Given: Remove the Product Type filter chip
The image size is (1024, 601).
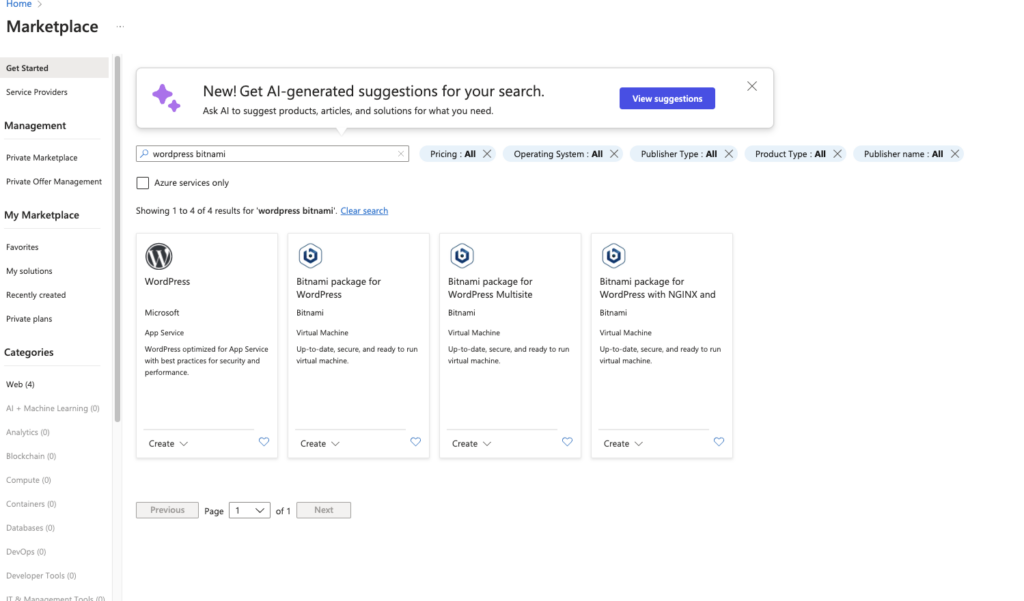Looking at the screenshot, I should [x=837, y=154].
